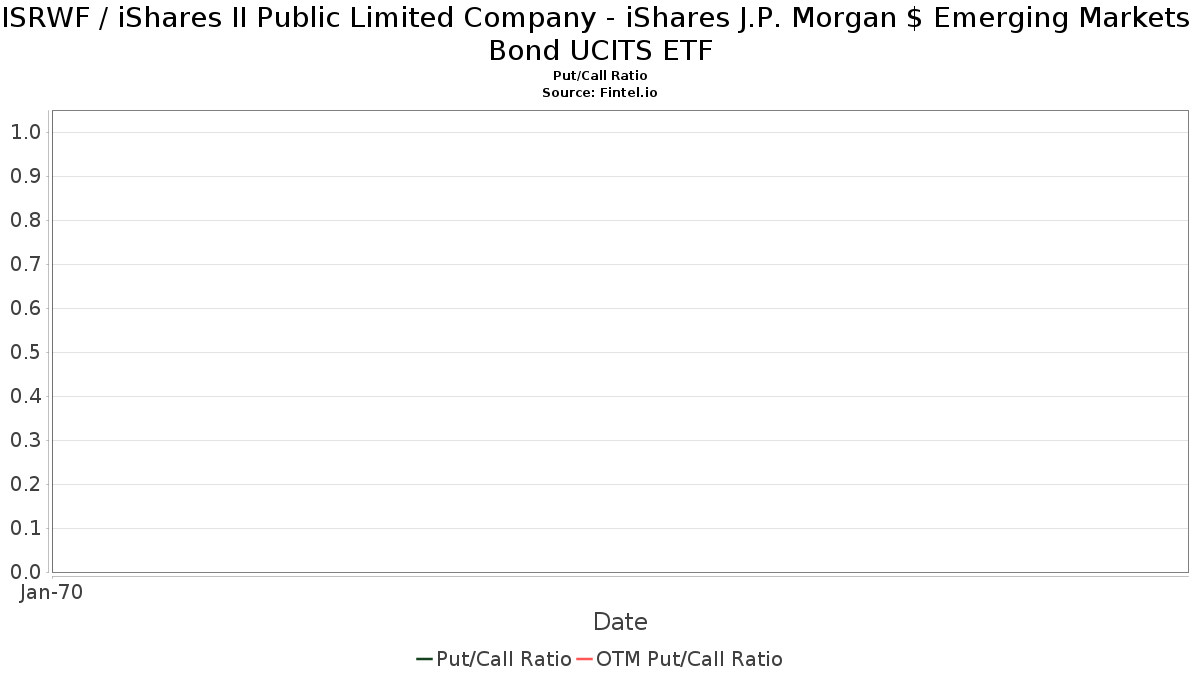Viewport: 1200px width, 675px height.
Task: Click the 0.3 y-axis tick label
Action: (x=25, y=440)
